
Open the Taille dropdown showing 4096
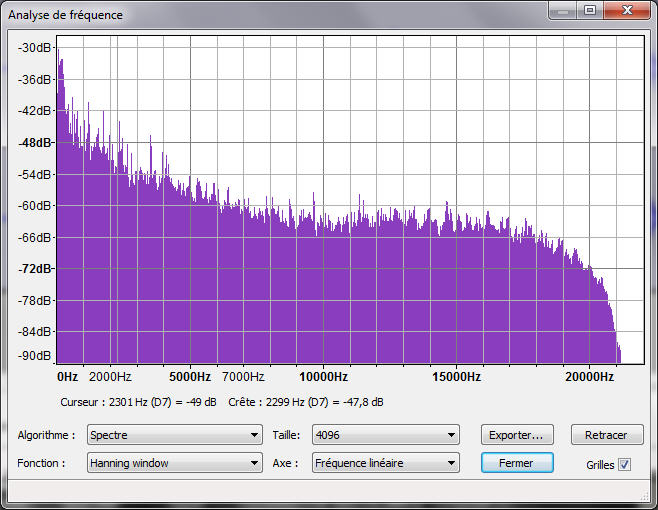click(x=386, y=434)
